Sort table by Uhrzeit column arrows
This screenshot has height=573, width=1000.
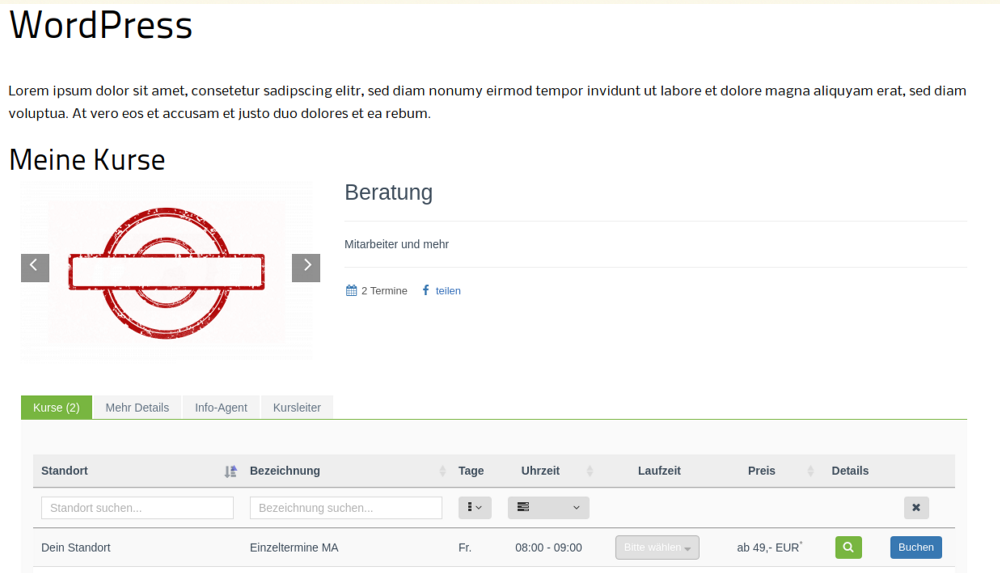589,471
